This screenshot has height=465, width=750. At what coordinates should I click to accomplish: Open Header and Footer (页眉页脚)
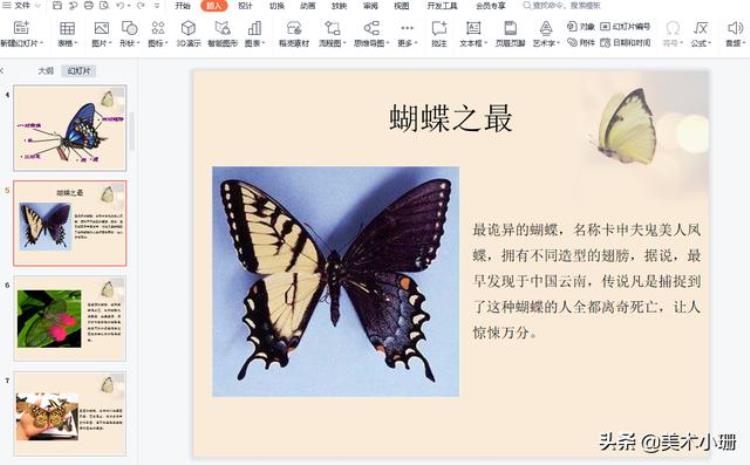click(x=509, y=28)
